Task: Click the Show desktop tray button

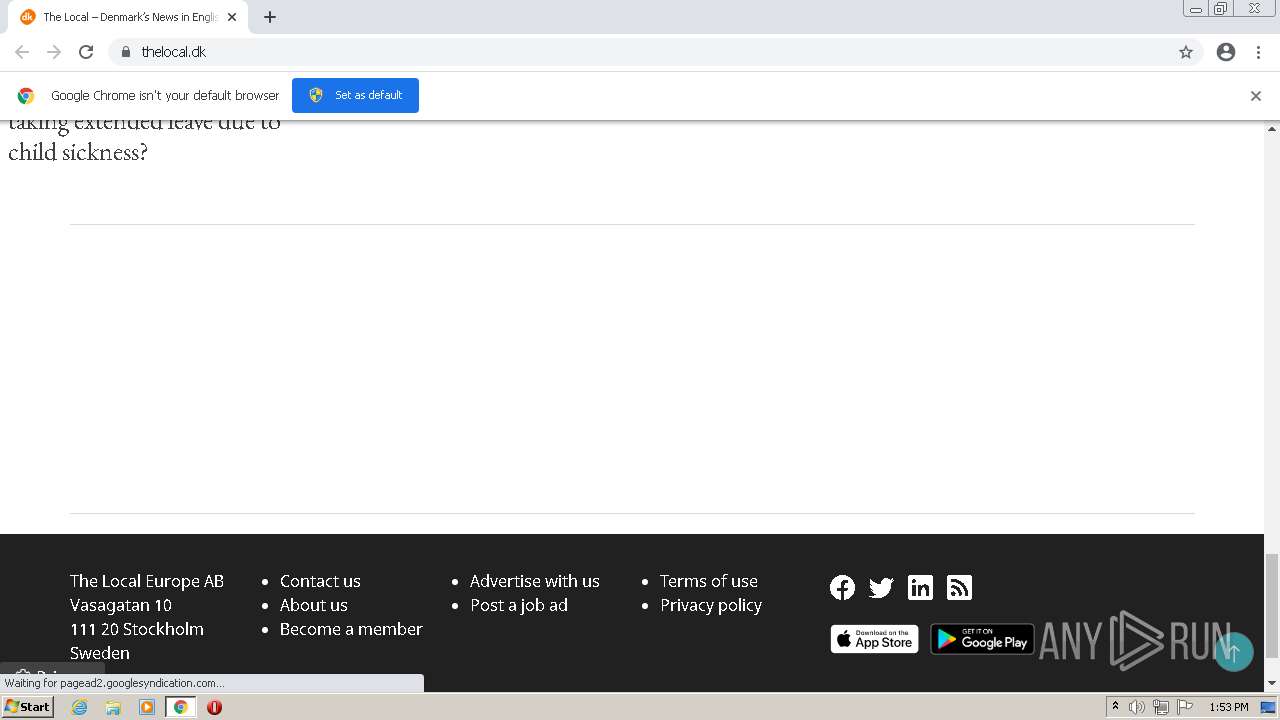Action: click(x=1268, y=707)
